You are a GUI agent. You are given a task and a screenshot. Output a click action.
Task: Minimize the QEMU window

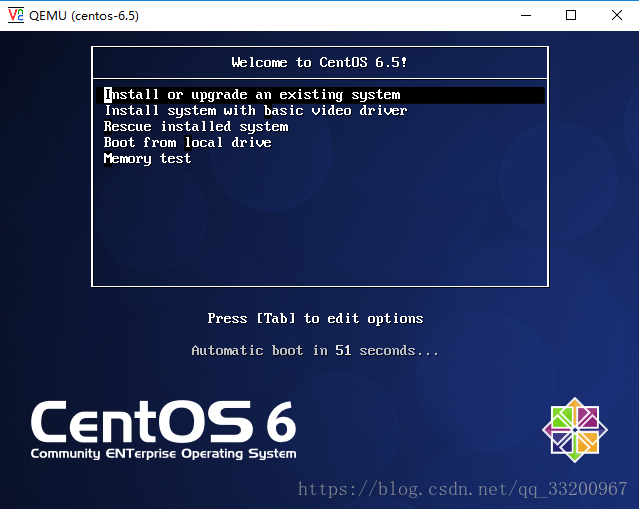point(526,15)
